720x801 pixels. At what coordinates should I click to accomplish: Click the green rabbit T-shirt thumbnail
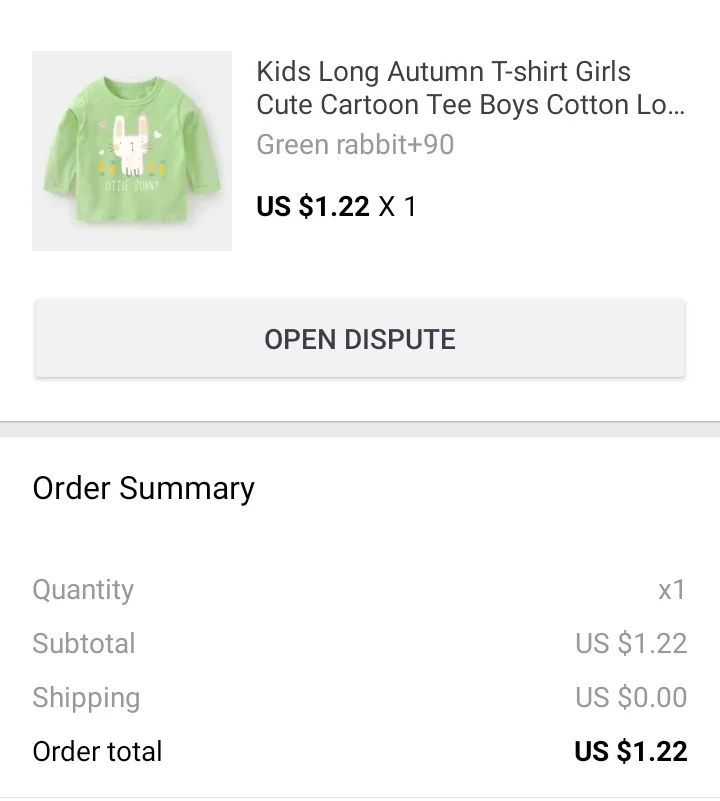coord(132,150)
